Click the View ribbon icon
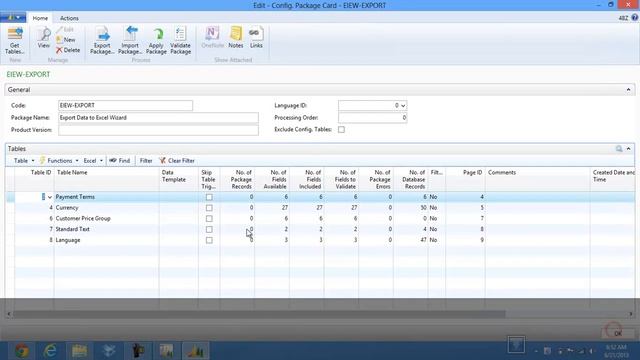This screenshot has width=640, height=360. 43,38
